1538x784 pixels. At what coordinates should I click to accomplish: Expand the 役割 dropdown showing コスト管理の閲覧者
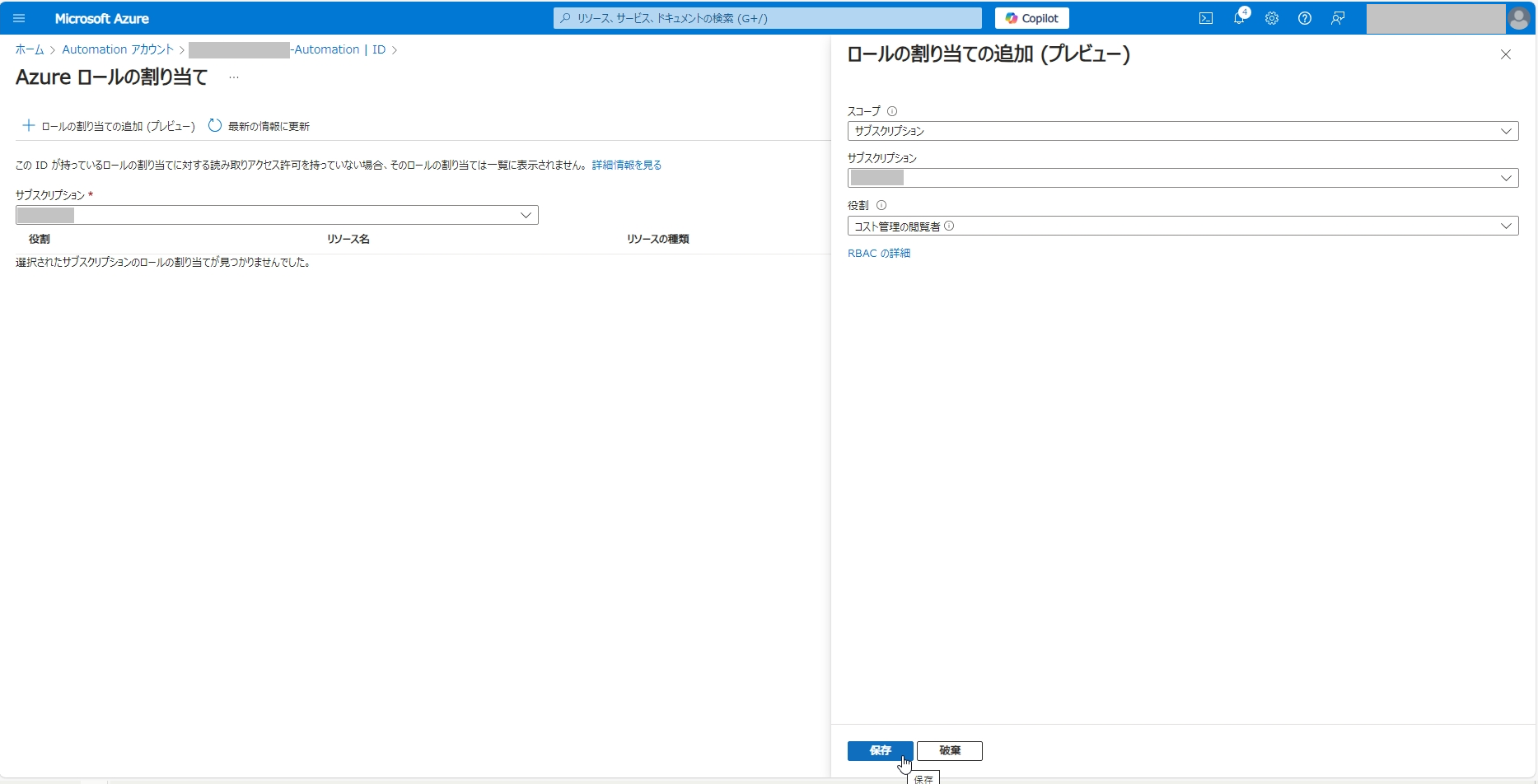(1183, 226)
